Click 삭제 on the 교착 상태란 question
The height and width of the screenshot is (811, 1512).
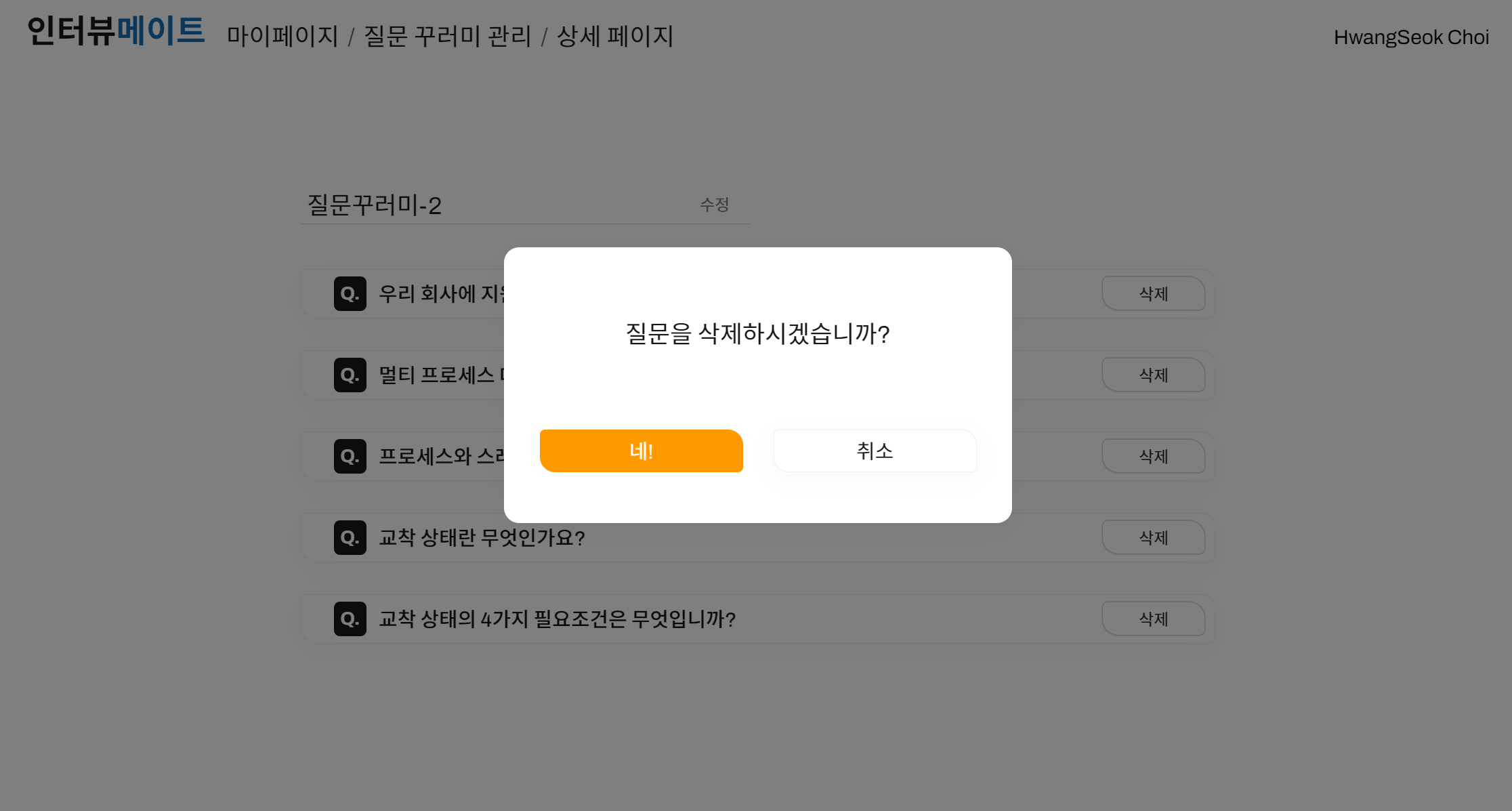(1153, 537)
